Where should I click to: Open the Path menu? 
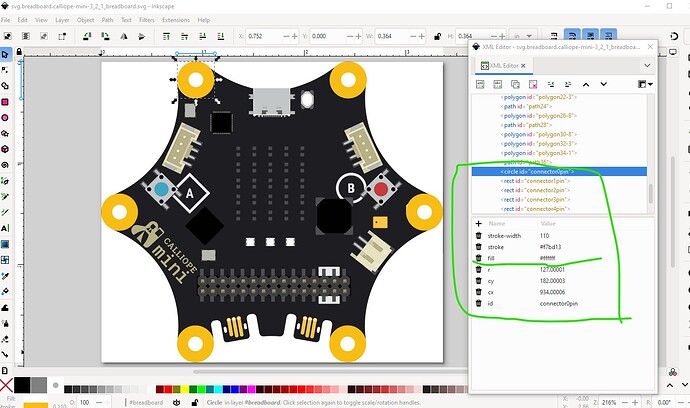click(107, 20)
